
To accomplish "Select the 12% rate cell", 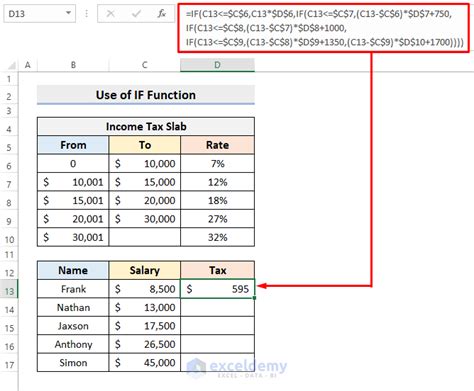I will point(217,182).
